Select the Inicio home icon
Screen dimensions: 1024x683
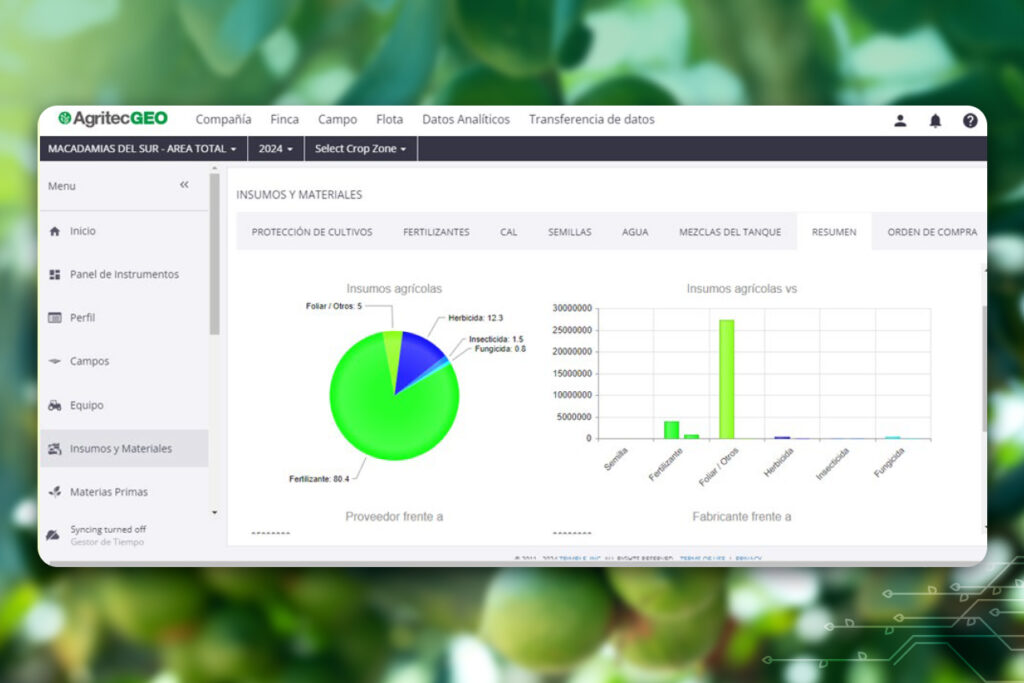(54, 231)
